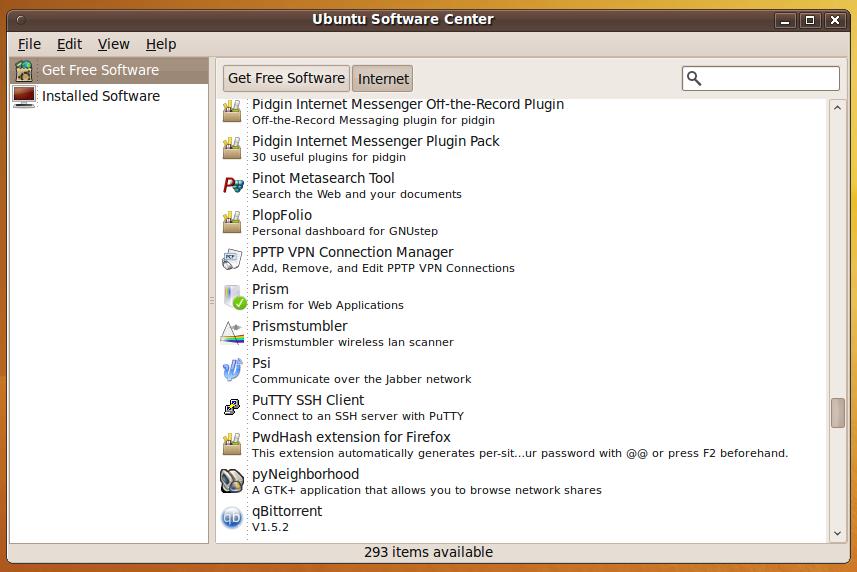
Task: Click the scroll down arrow of the list
Action: [x=838, y=534]
